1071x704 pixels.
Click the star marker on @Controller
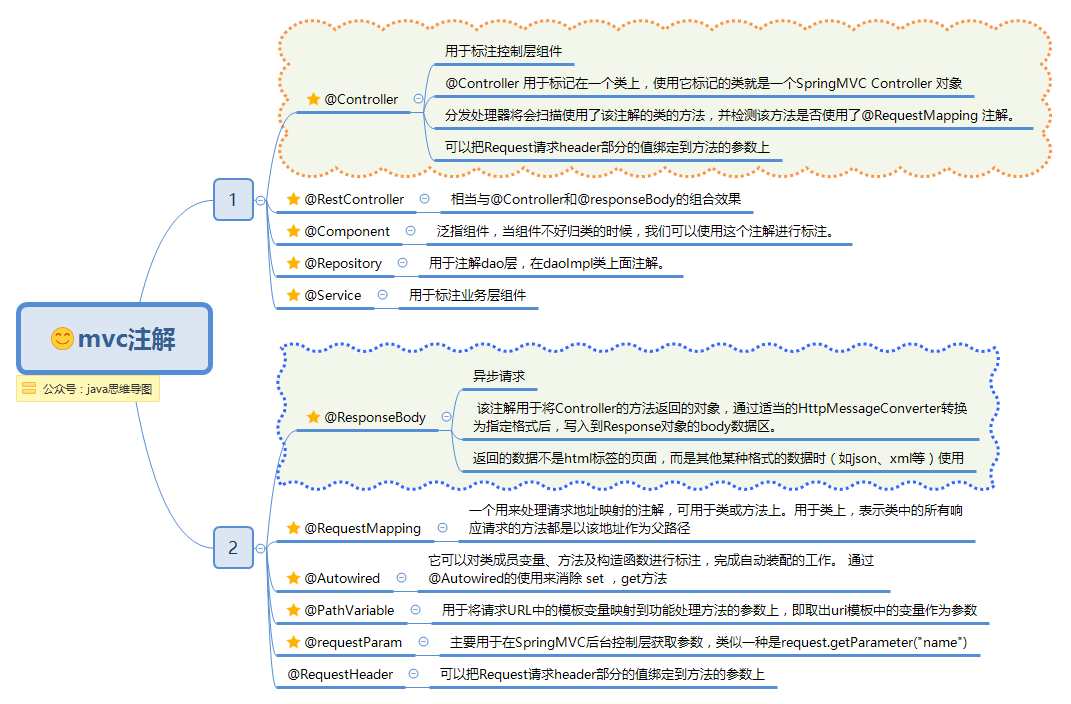[314, 99]
